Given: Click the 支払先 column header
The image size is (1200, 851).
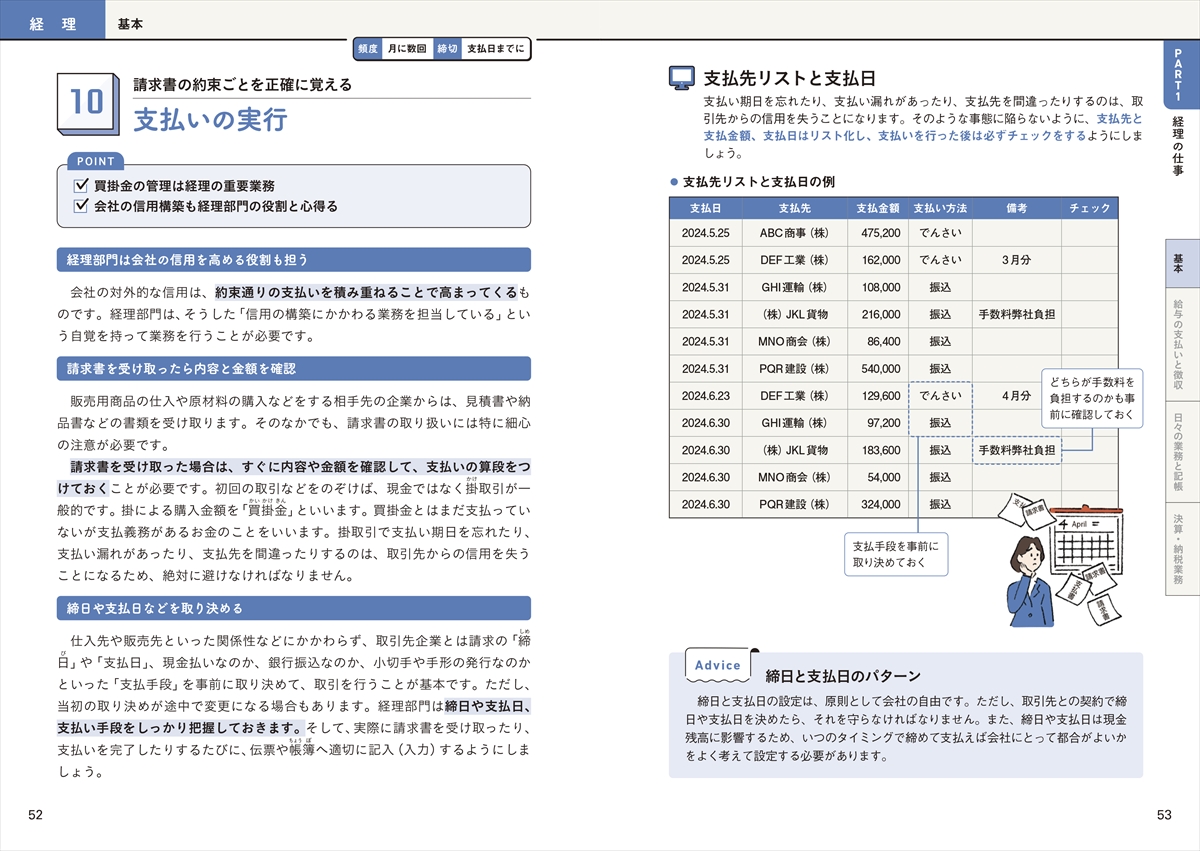Looking at the screenshot, I should coord(794,208).
